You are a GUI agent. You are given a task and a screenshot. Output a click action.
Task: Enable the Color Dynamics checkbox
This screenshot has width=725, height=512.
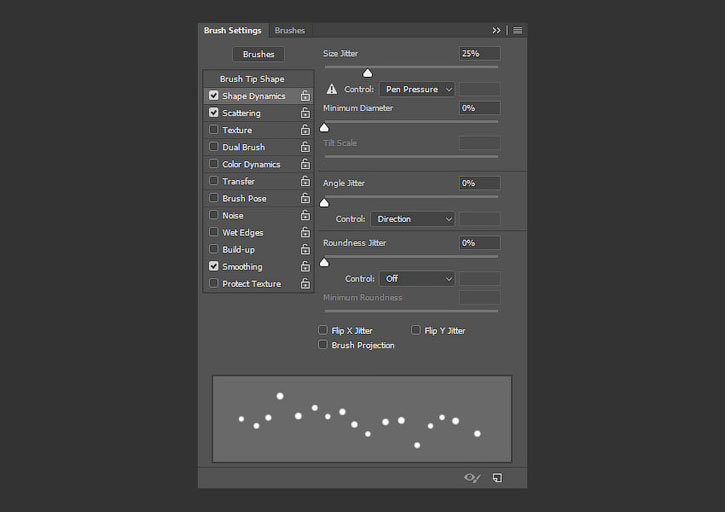(x=214, y=164)
